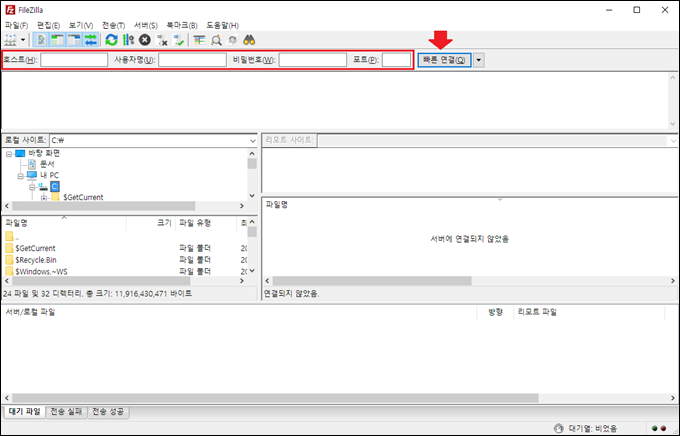Collapse the 내 PC tree node
680x436 pixels.
(20, 176)
